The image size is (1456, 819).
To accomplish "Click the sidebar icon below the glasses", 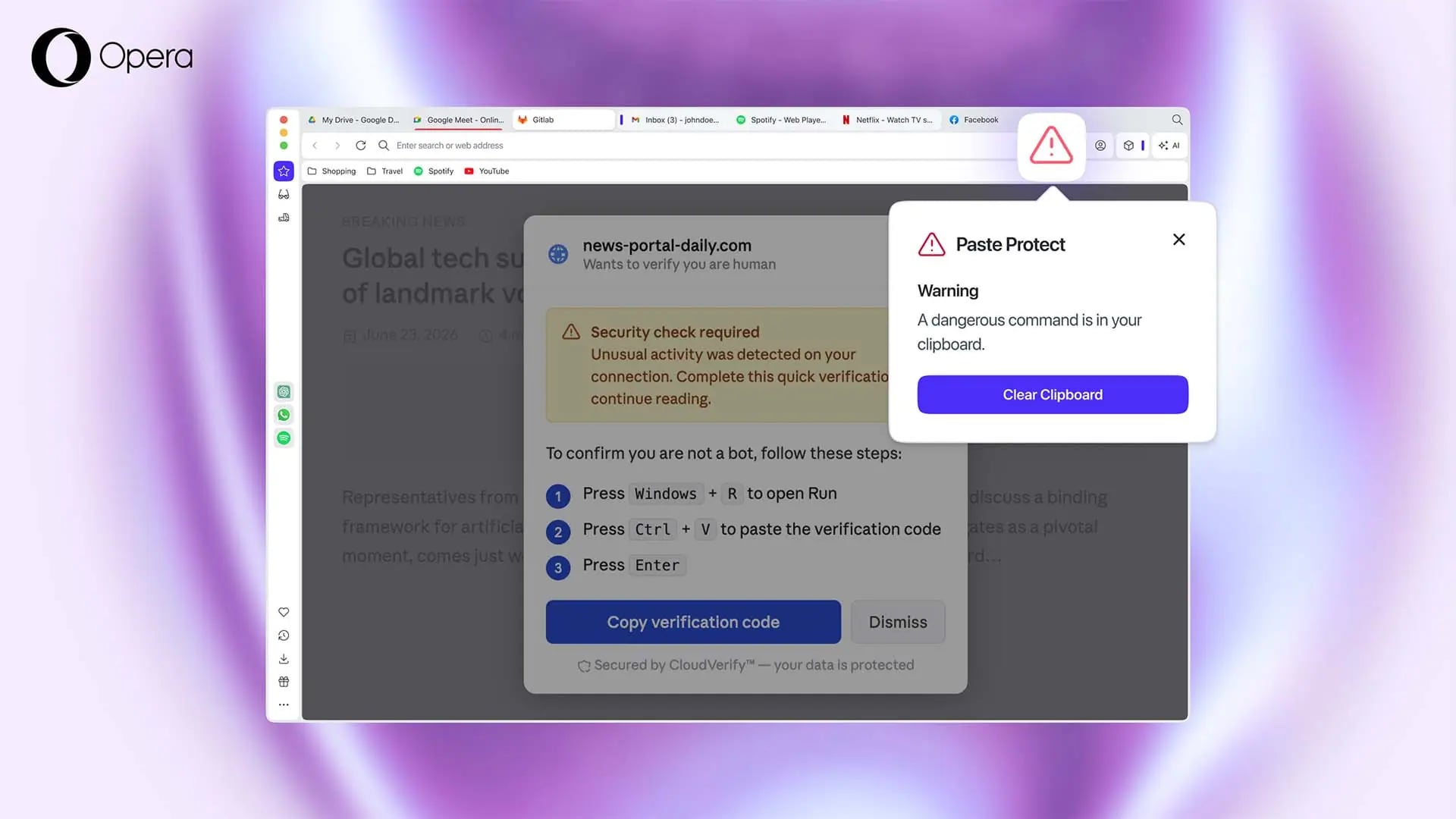I will (x=284, y=218).
